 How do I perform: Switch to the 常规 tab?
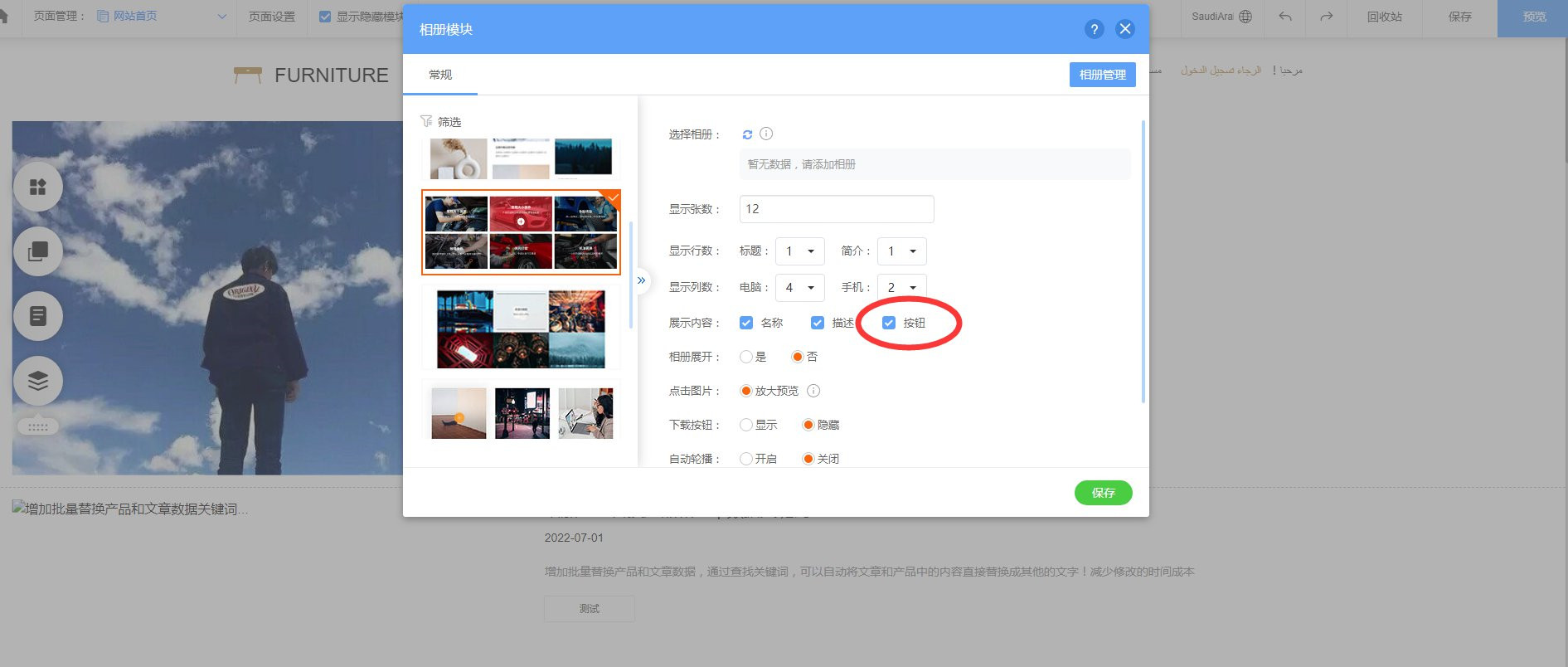(440, 75)
